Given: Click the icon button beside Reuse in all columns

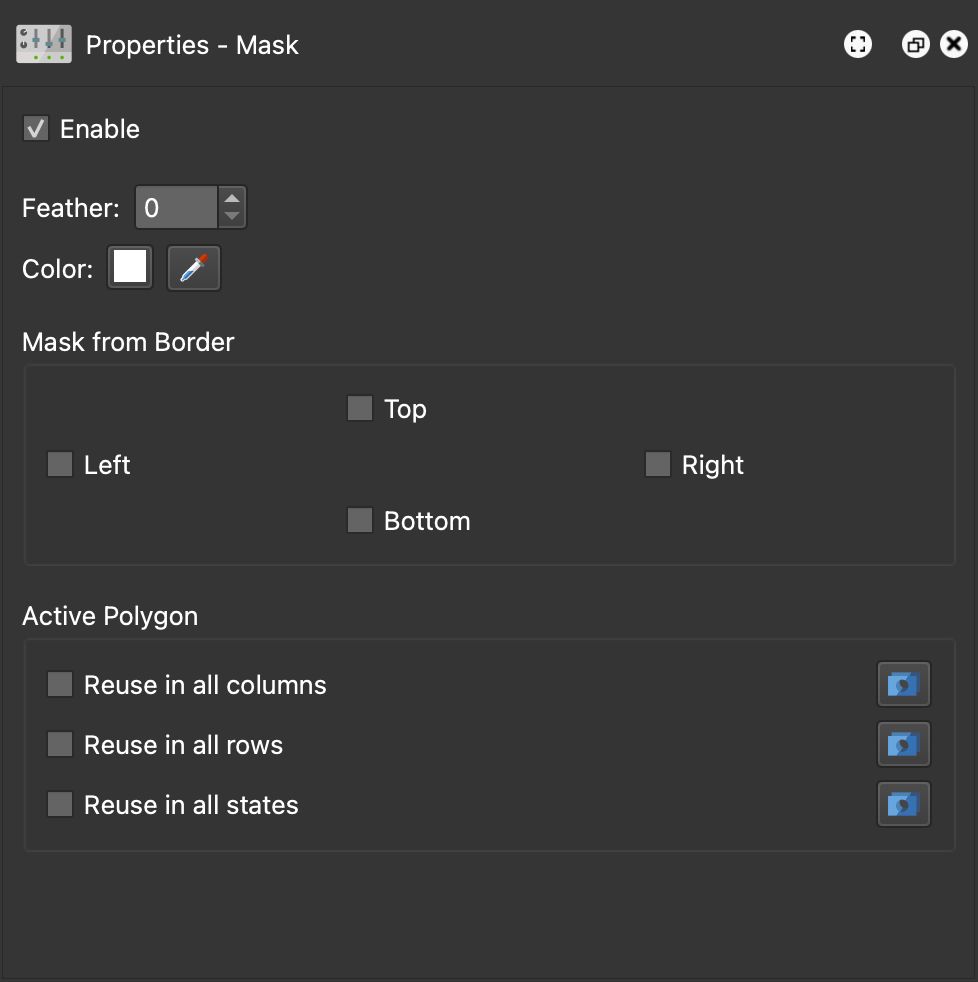Looking at the screenshot, I should coord(903,684).
